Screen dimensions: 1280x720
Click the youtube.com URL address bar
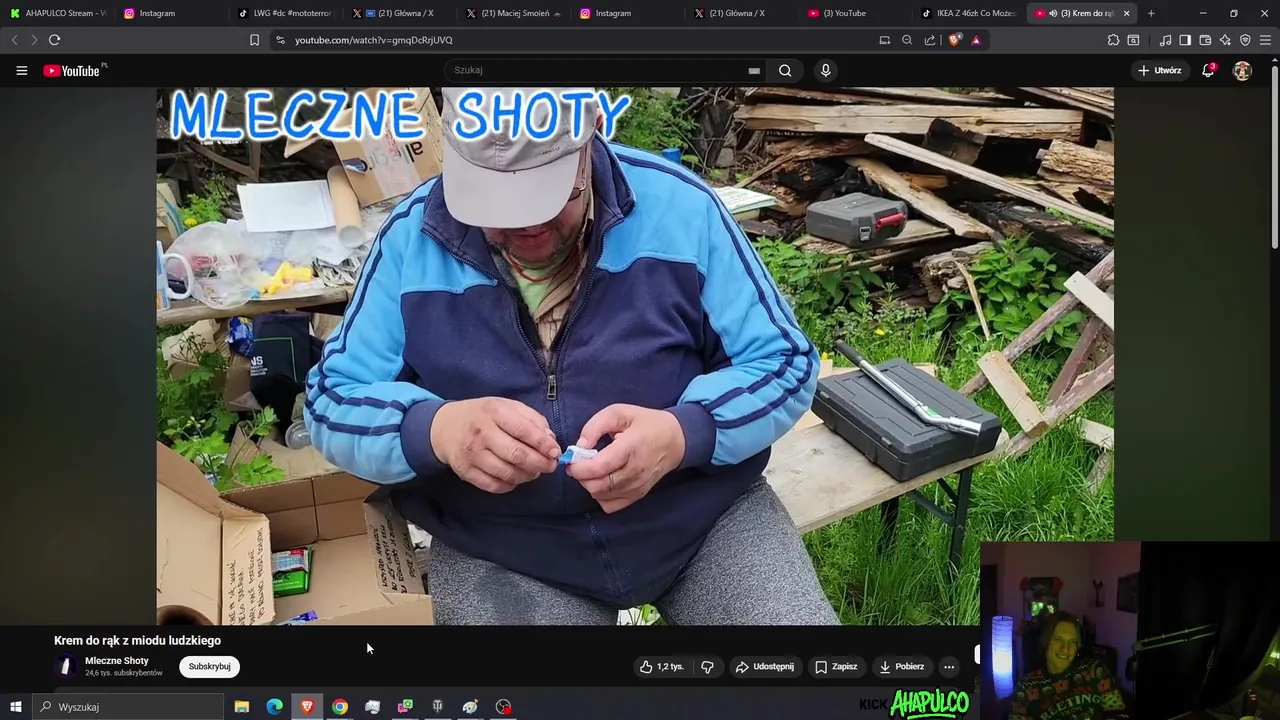click(373, 40)
